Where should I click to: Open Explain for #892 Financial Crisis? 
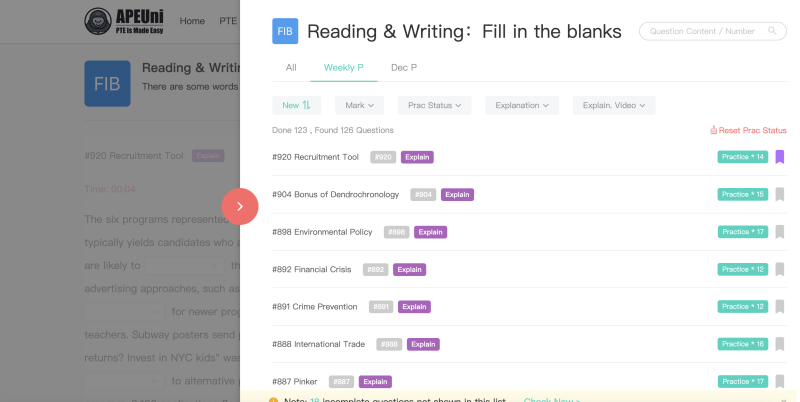409,269
